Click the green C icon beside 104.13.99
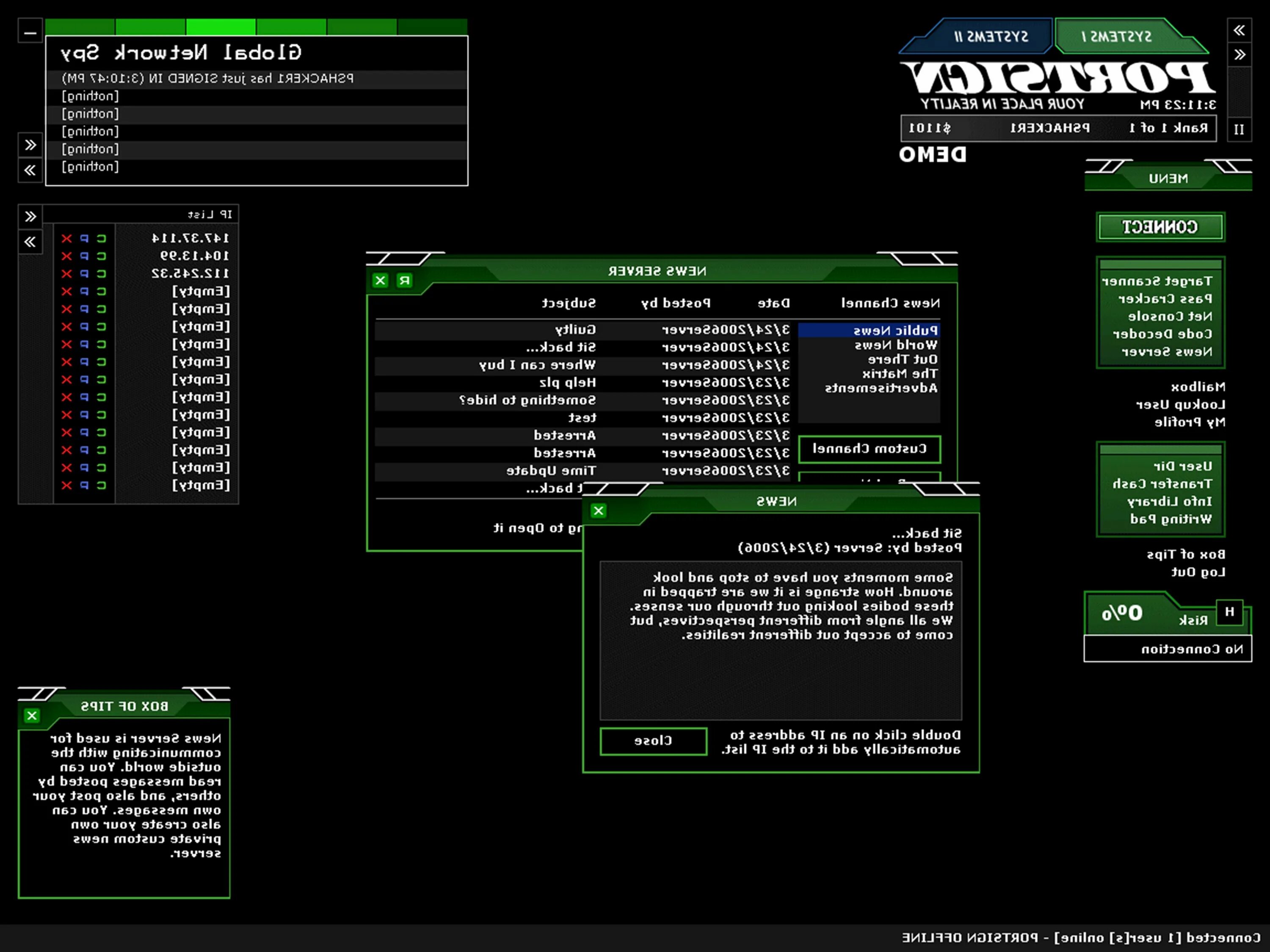Screen dimensions: 1270x952 point(102,256)
